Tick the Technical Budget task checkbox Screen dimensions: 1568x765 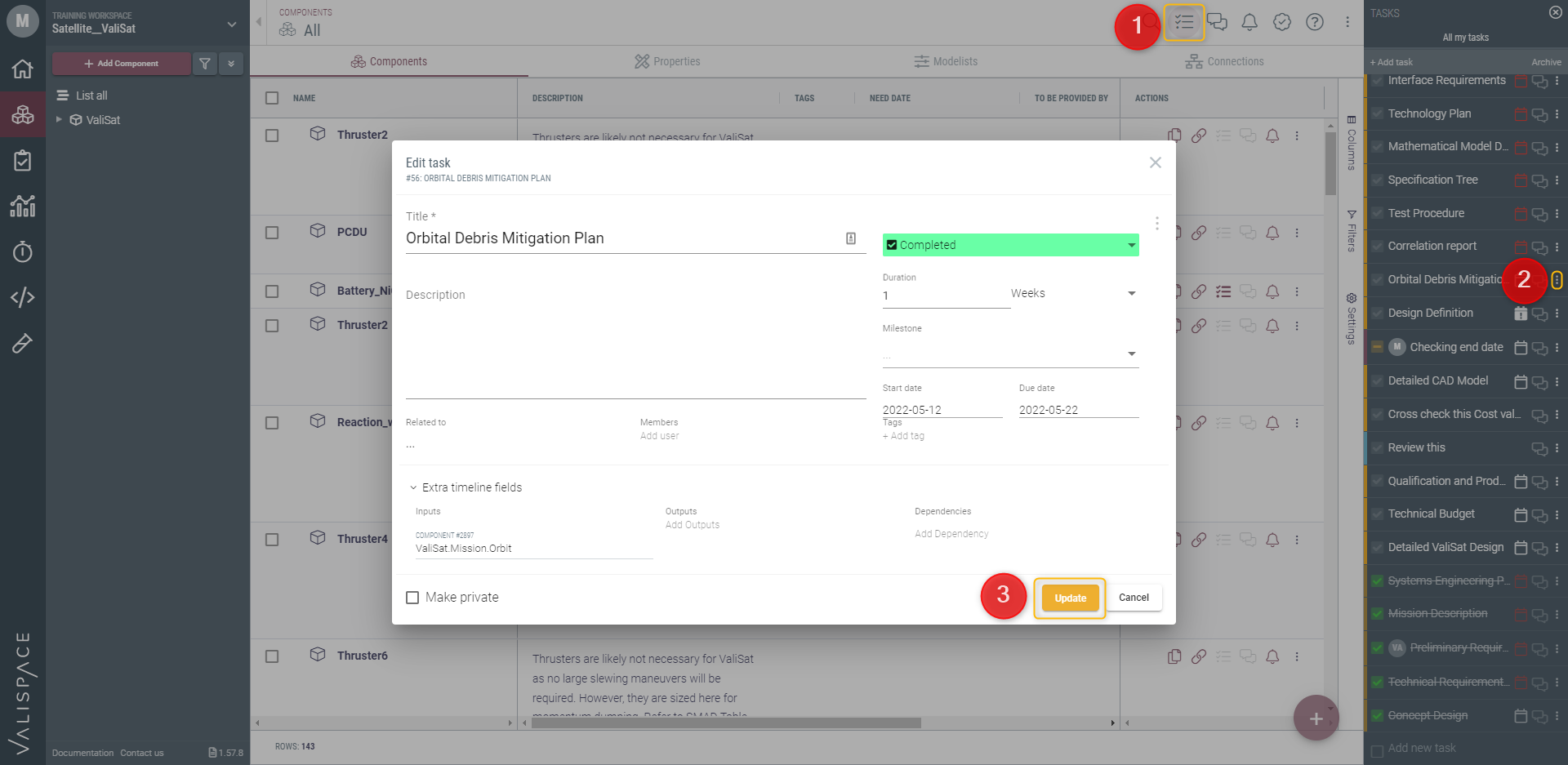(1377, 514)
